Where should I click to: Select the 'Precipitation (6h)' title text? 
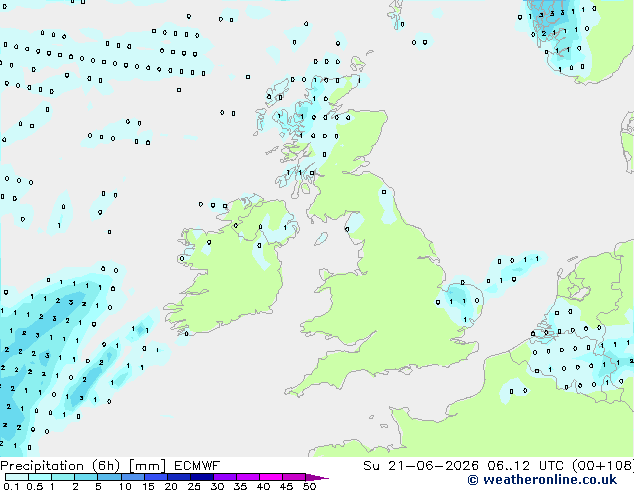[x=60, y=466]
